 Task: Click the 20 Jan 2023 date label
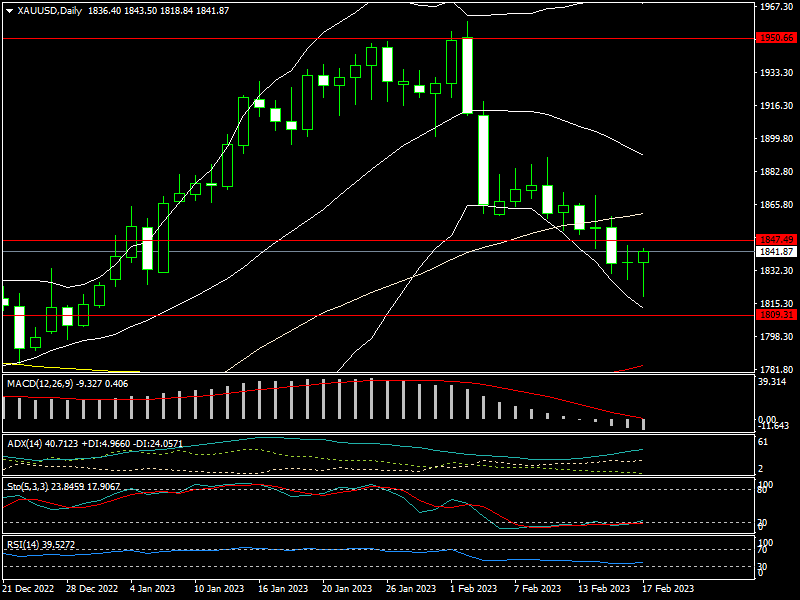(347, 588)
